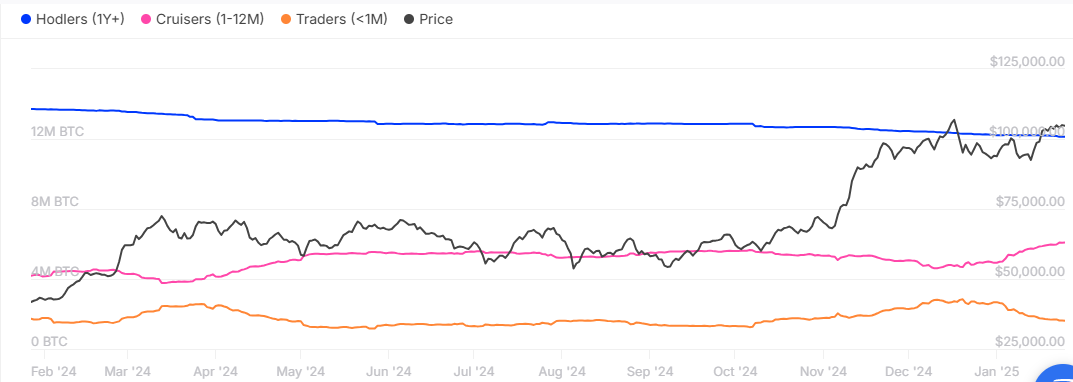1073x382 pixels.
Task: Toggle the Cruisers (1-12M) legend series
Action: (x=203, y=19)
